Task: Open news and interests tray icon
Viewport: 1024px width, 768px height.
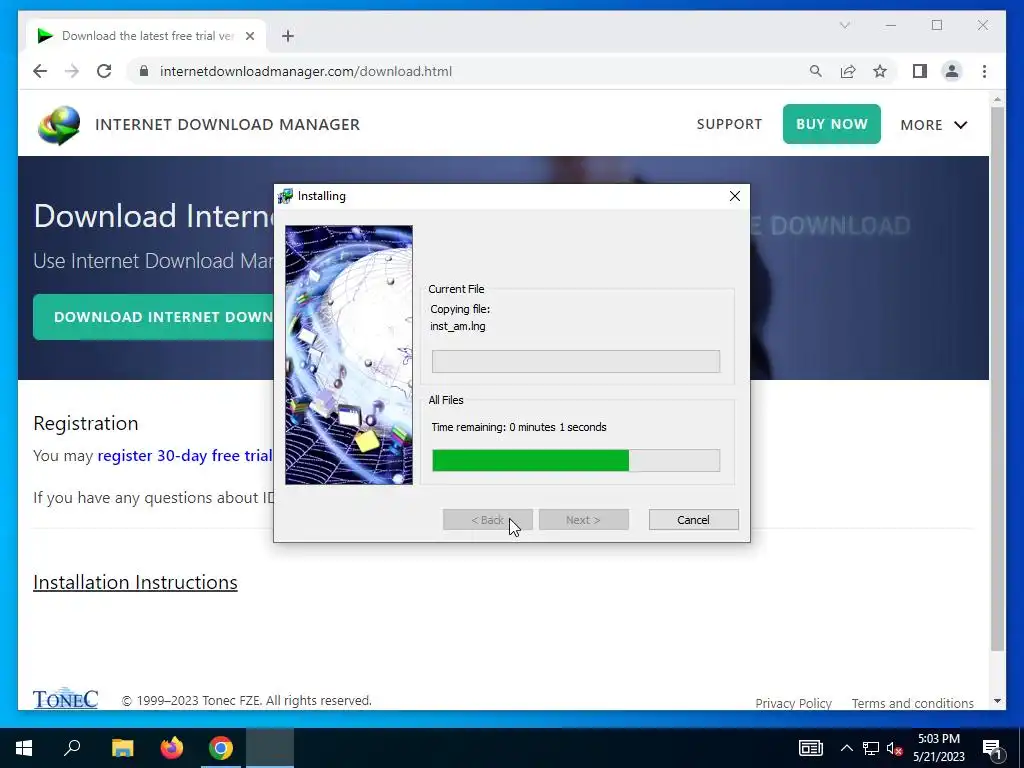Action: click(810, 748)
